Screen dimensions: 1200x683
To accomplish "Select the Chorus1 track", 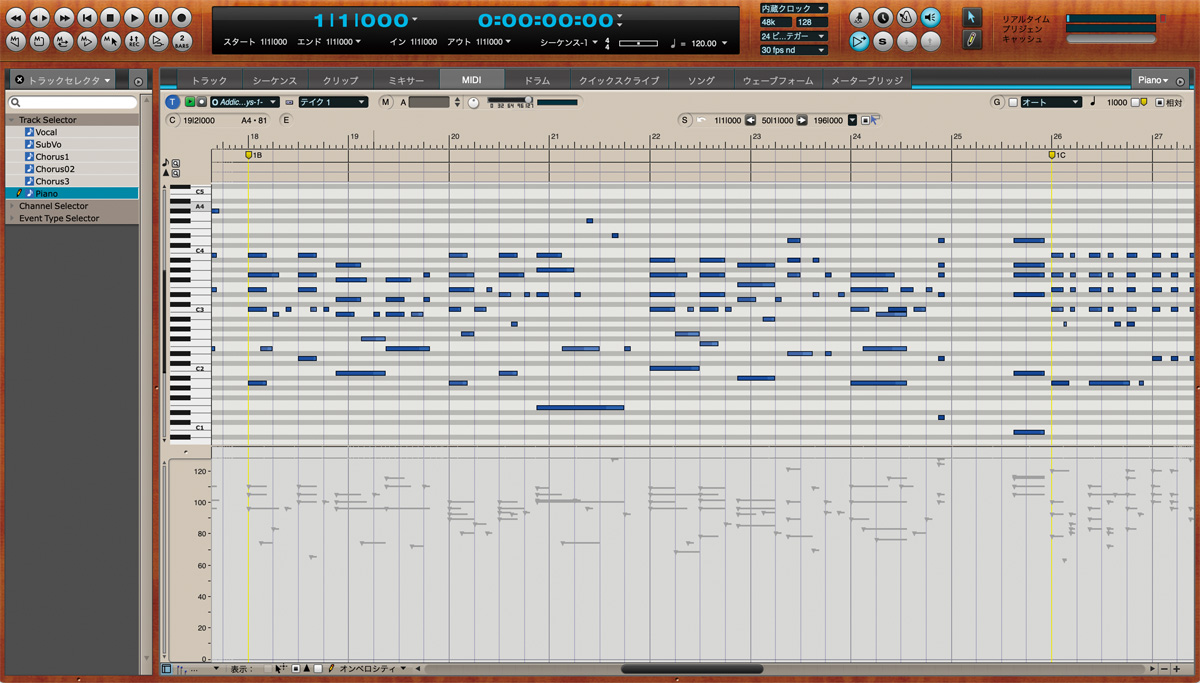I will coord(72,157).
